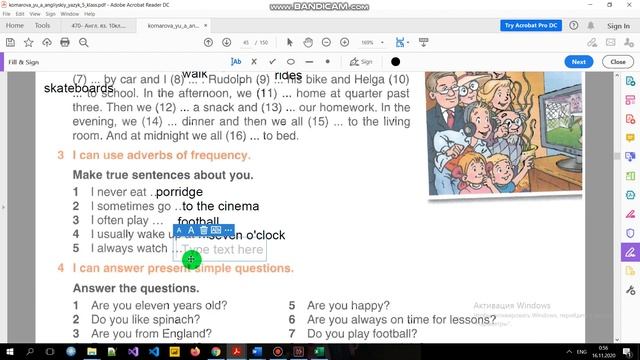Print the document with printer icon
This screenshot has width=640, height=360.
click(x=65, y=42)
